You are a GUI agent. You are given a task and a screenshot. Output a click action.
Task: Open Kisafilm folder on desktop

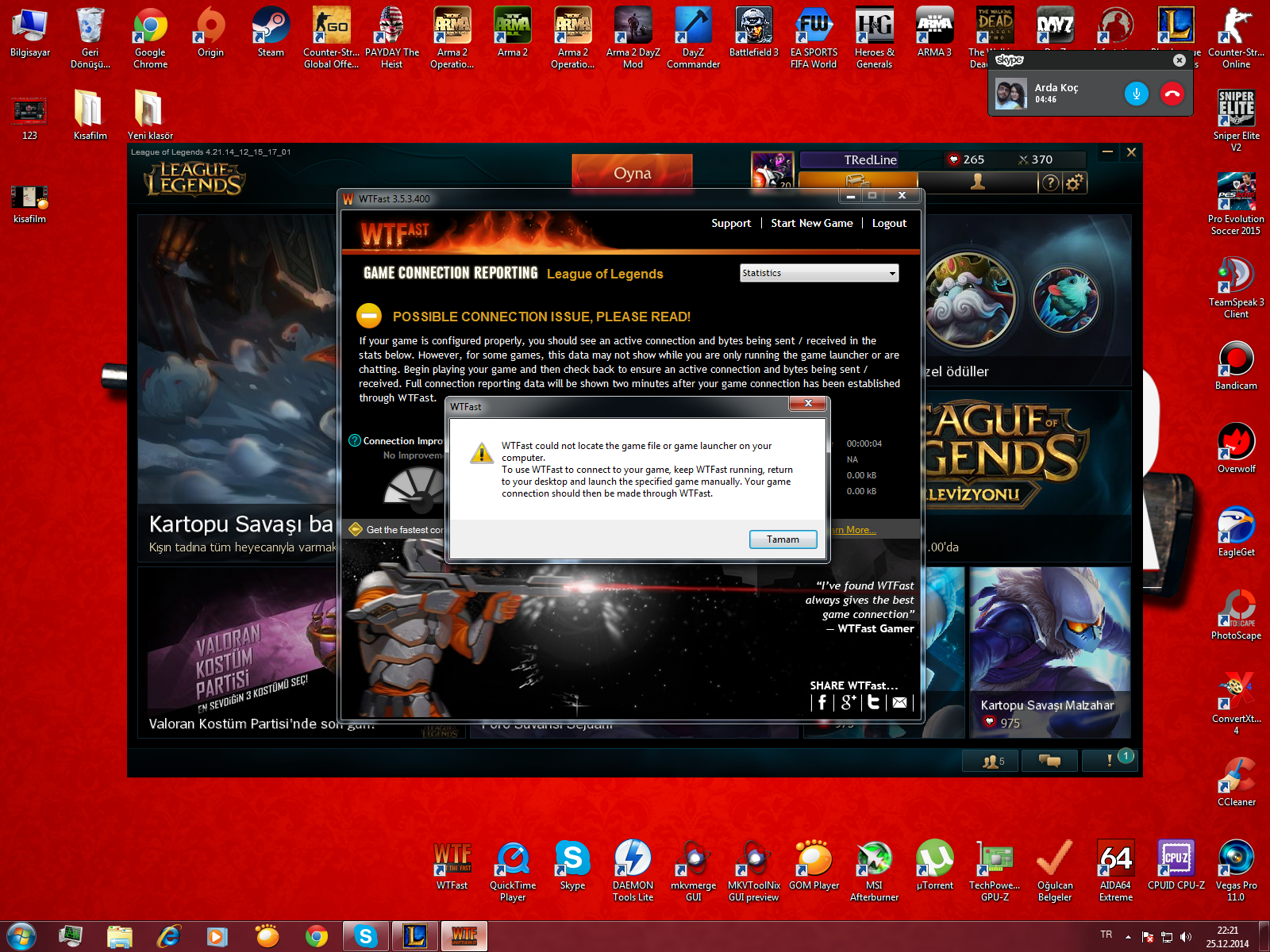pyautogui.click(x=90, y=116)
